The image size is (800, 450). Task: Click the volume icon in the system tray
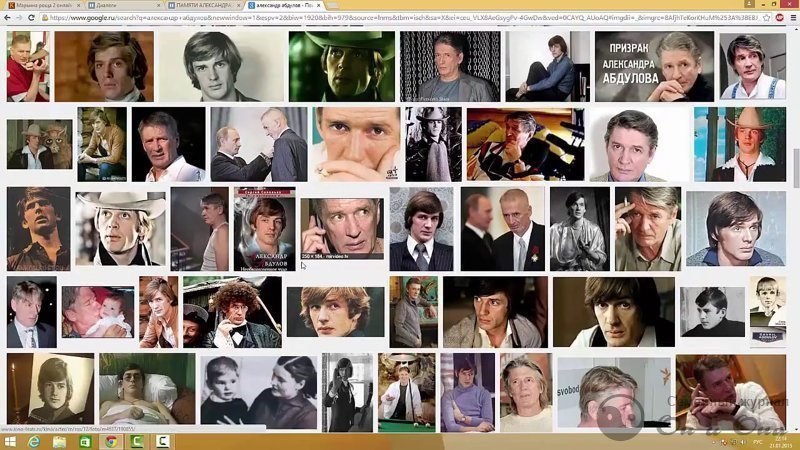click(743, 442)
